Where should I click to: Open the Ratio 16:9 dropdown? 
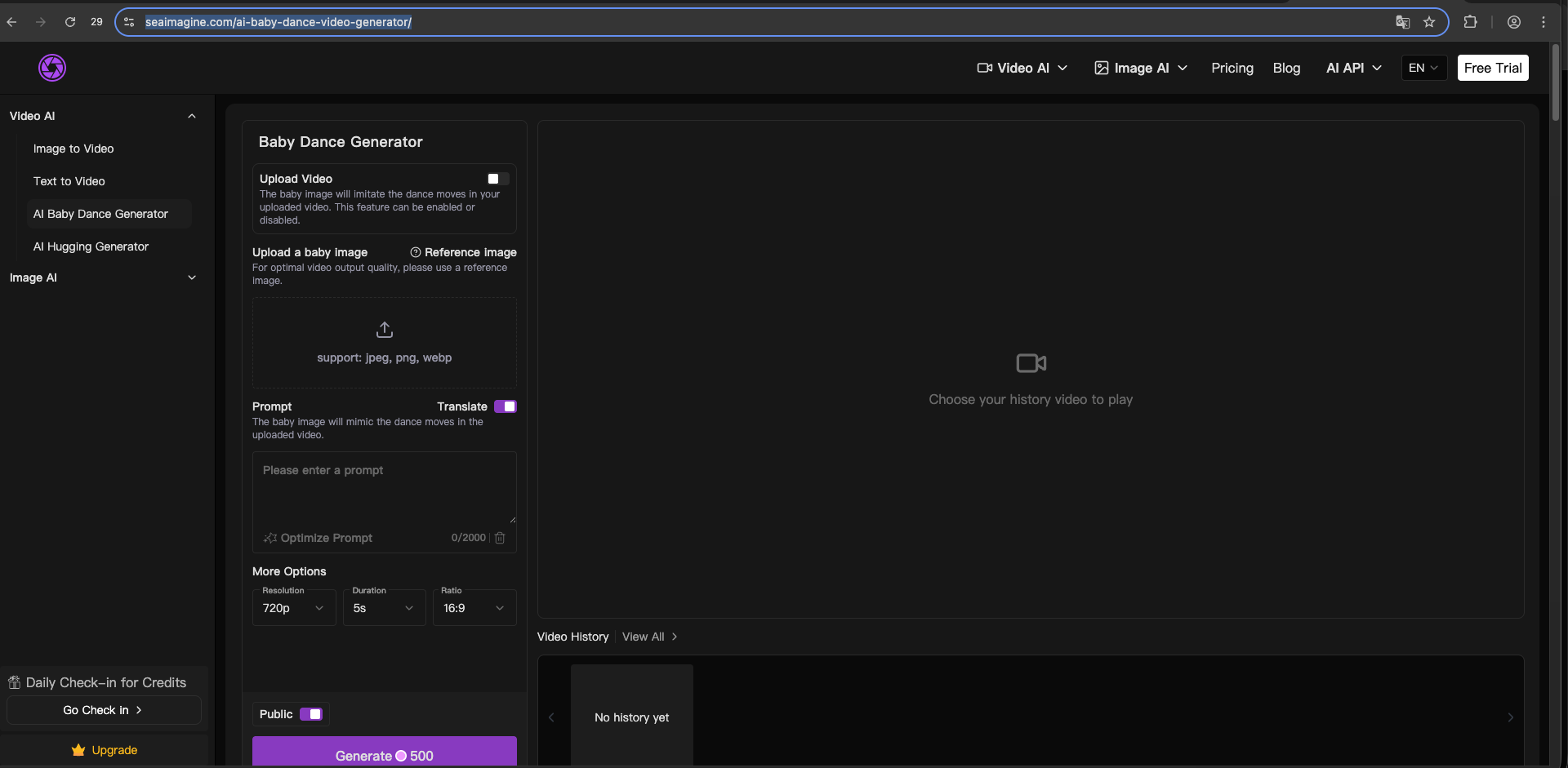coord(474,608)
